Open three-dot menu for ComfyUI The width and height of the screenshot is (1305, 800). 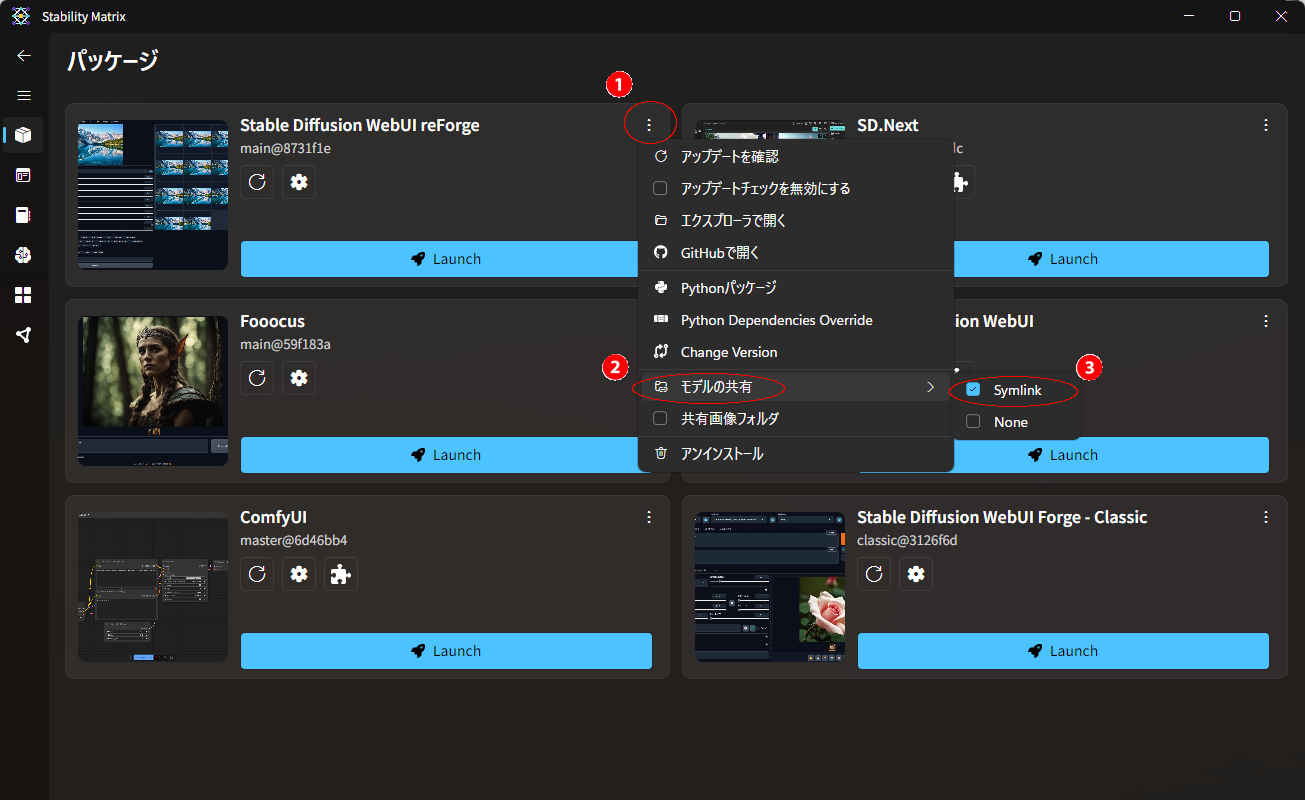click(x=649, y=517)
